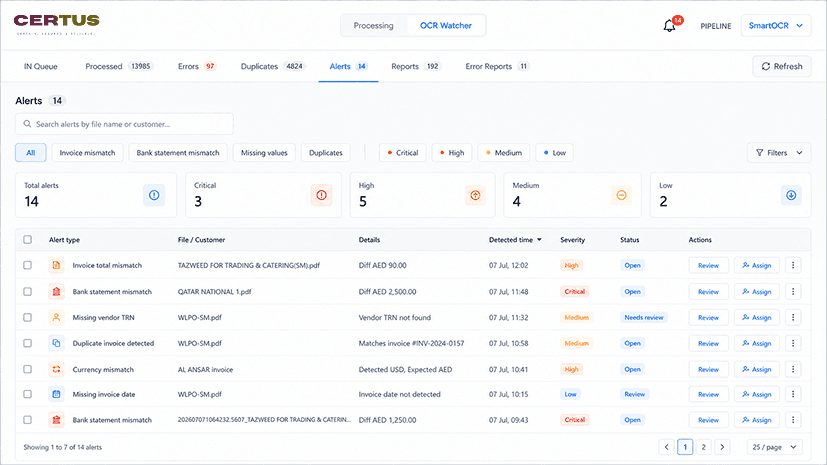Viewport: 827px width, 465px height.
Task: Click the High card up-arrow icon
Action: point(475,195)
